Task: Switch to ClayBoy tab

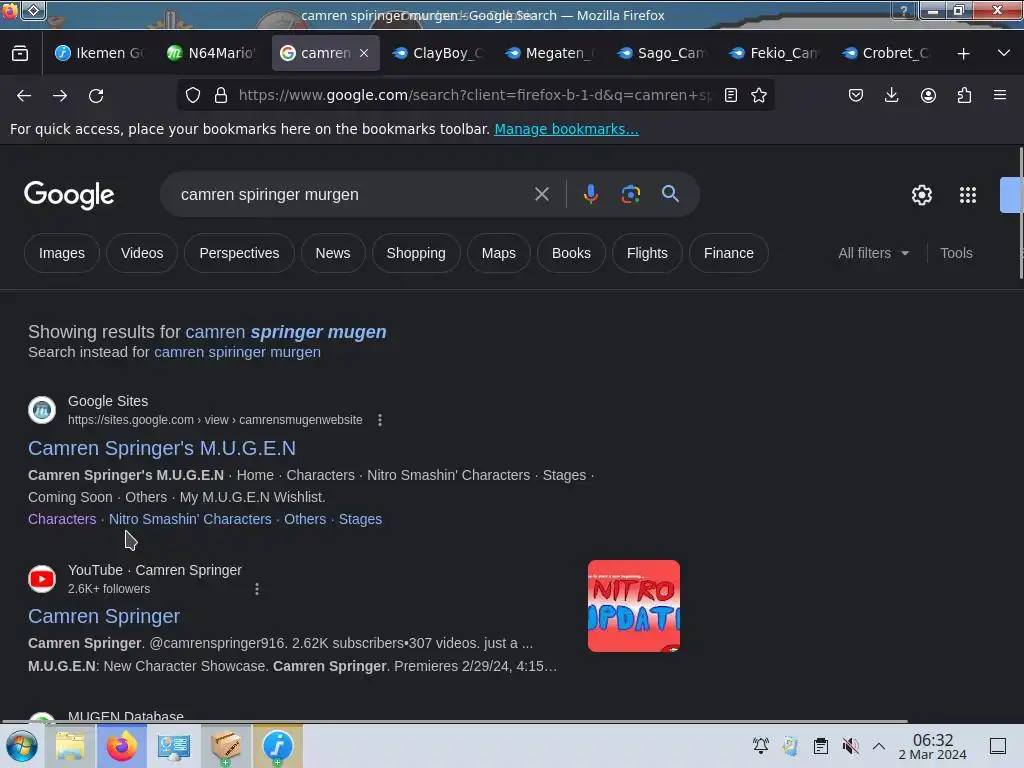Action: (x=437, y=53)
